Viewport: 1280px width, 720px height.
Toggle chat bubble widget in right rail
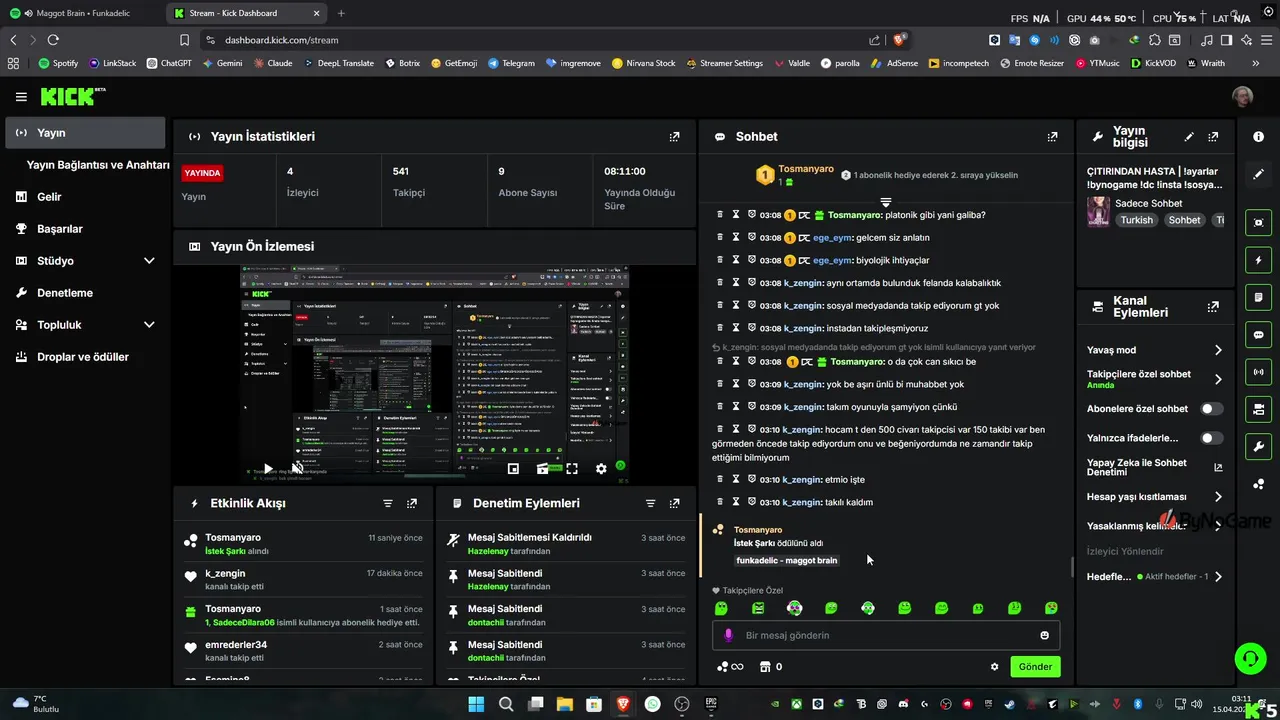1258,335
